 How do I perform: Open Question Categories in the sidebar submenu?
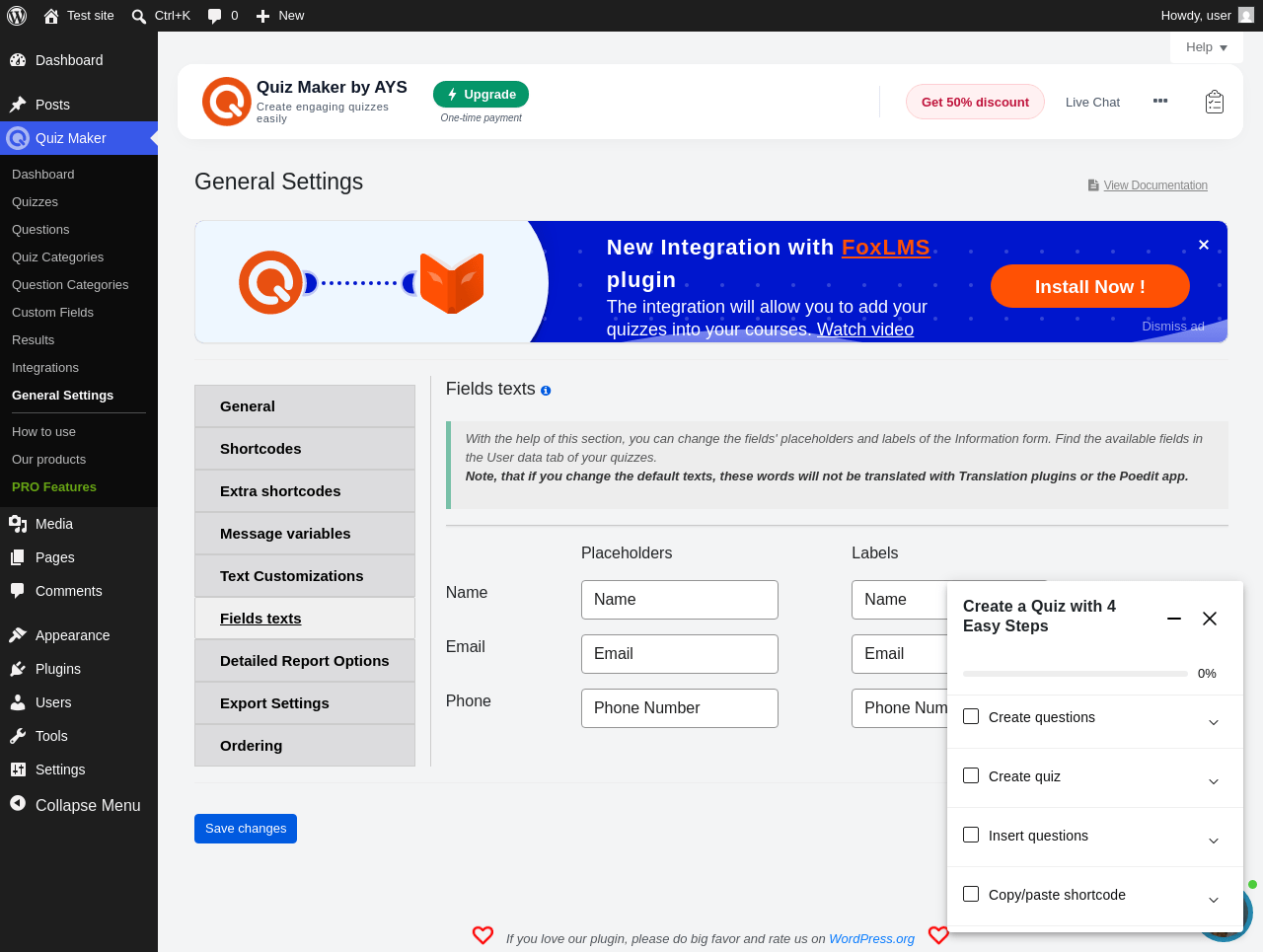point(70,285)
